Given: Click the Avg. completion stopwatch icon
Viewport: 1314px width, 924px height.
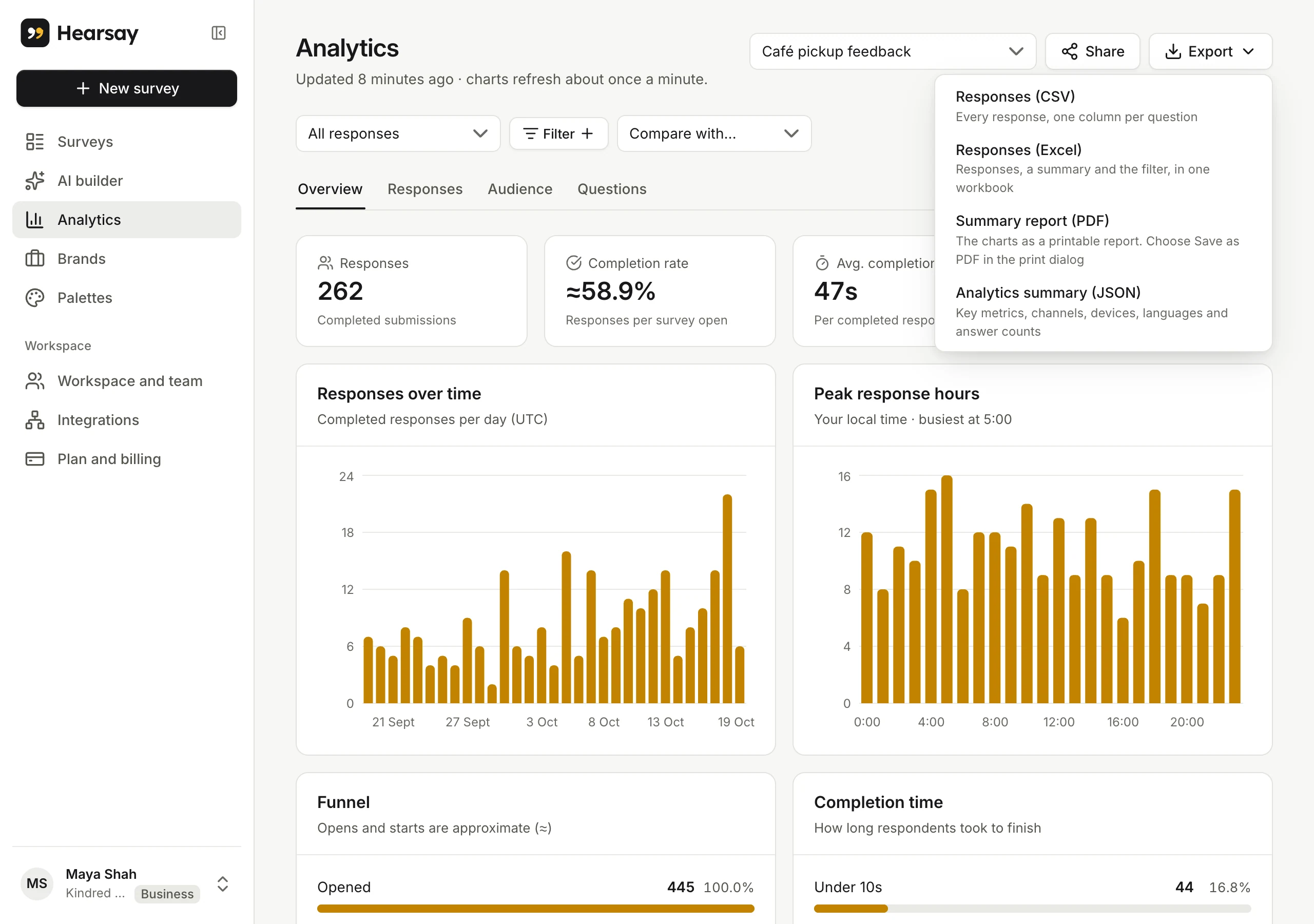Looking at the screenshot, I should (x=822, y=263).
